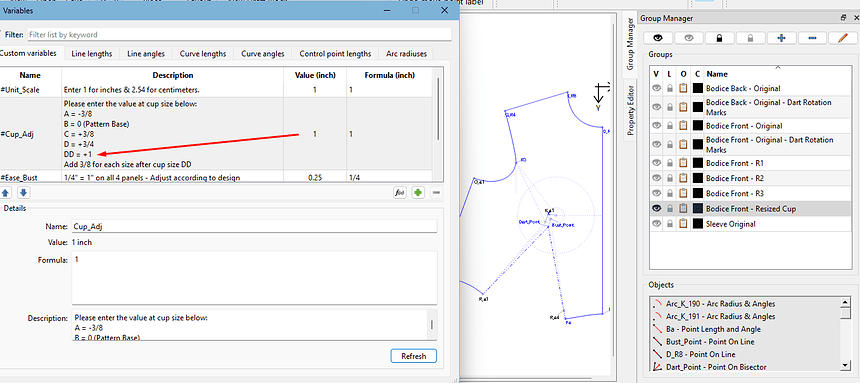Open objects clipboard icon for Bodice Front - R1
Screen dimensions: 860x383
pos(683,163)
